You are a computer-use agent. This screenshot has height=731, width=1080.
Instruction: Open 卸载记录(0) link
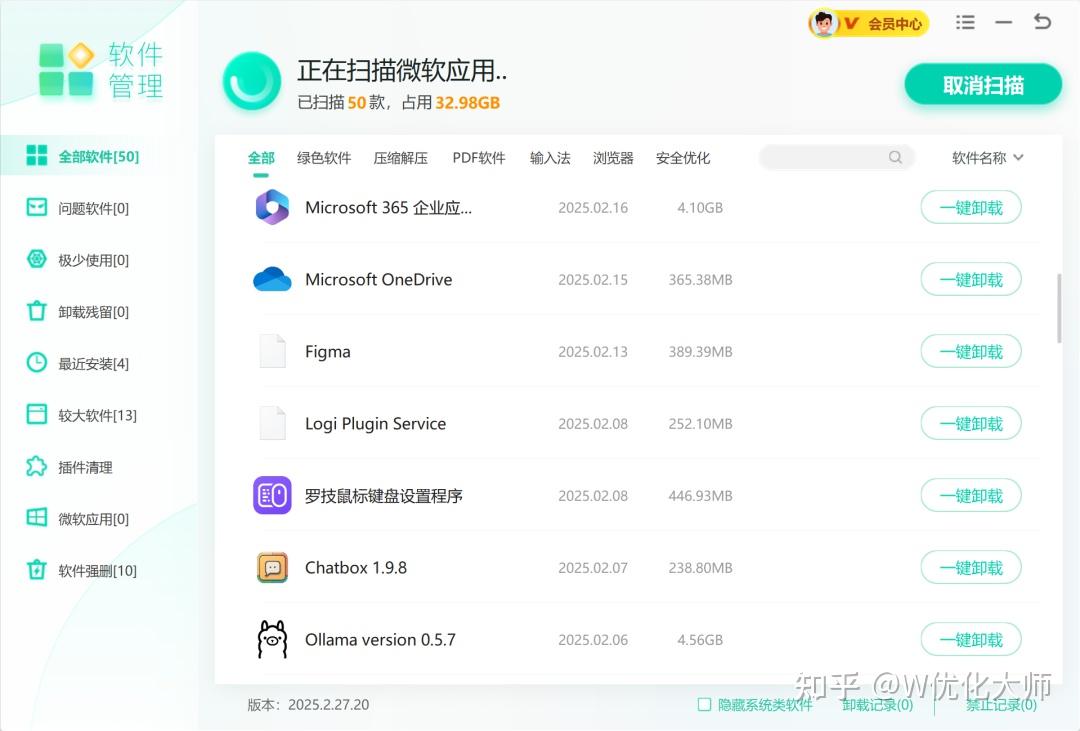pyautogui.click(x=877, y=705)
